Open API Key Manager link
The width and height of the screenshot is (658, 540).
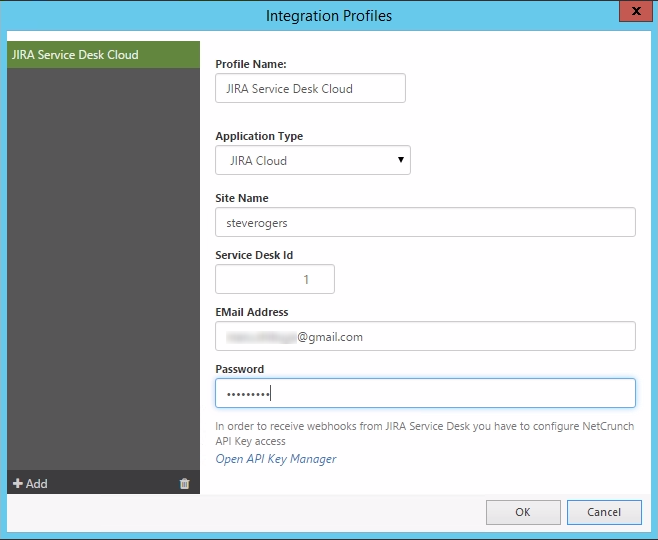click(276, 459)
